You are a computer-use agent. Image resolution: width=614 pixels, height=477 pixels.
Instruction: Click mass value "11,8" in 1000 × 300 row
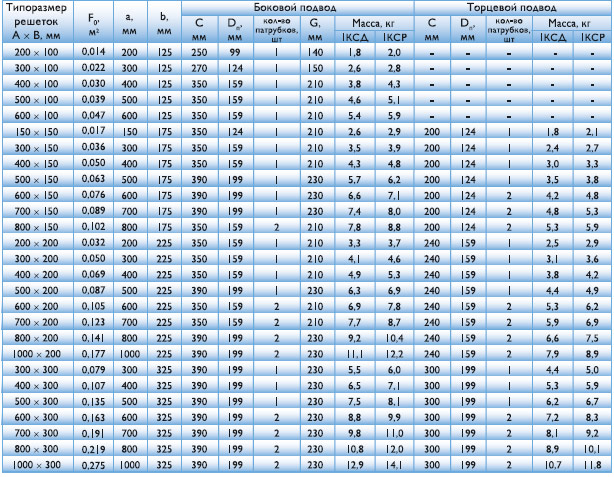tap(592, 465)
